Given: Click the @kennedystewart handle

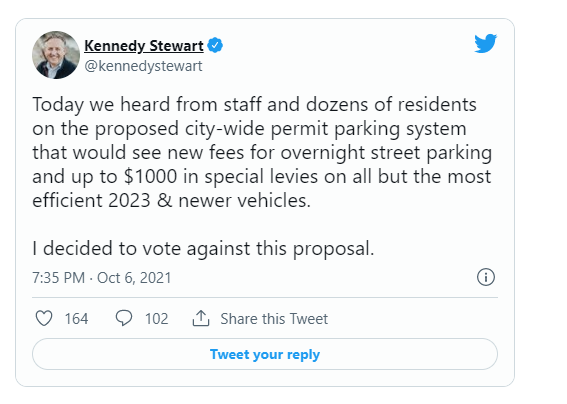Looking at the screenshot, I should 143,66.
